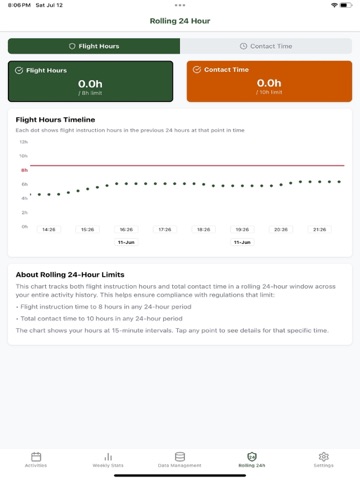Open the Data Management database icon
Viewport: 360px width, 480px height.
point(180,456)
